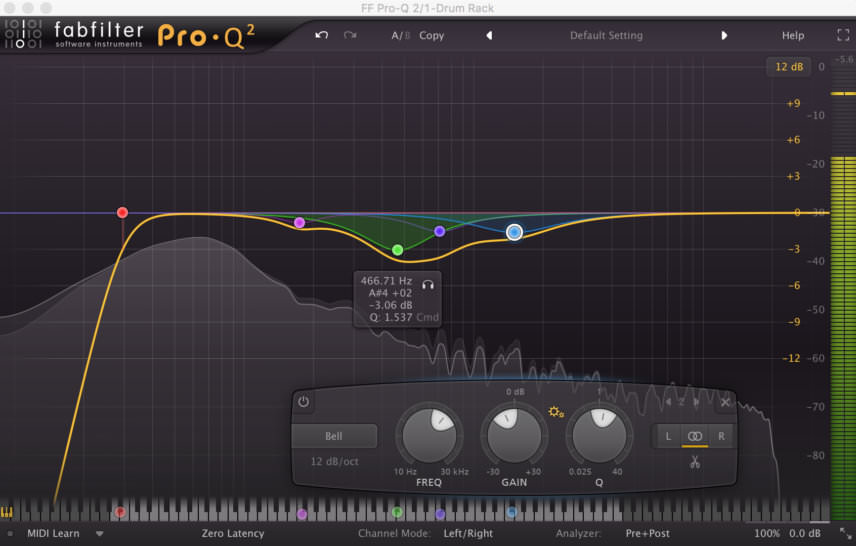
Task: Open the Help menu
Action: 793,35
